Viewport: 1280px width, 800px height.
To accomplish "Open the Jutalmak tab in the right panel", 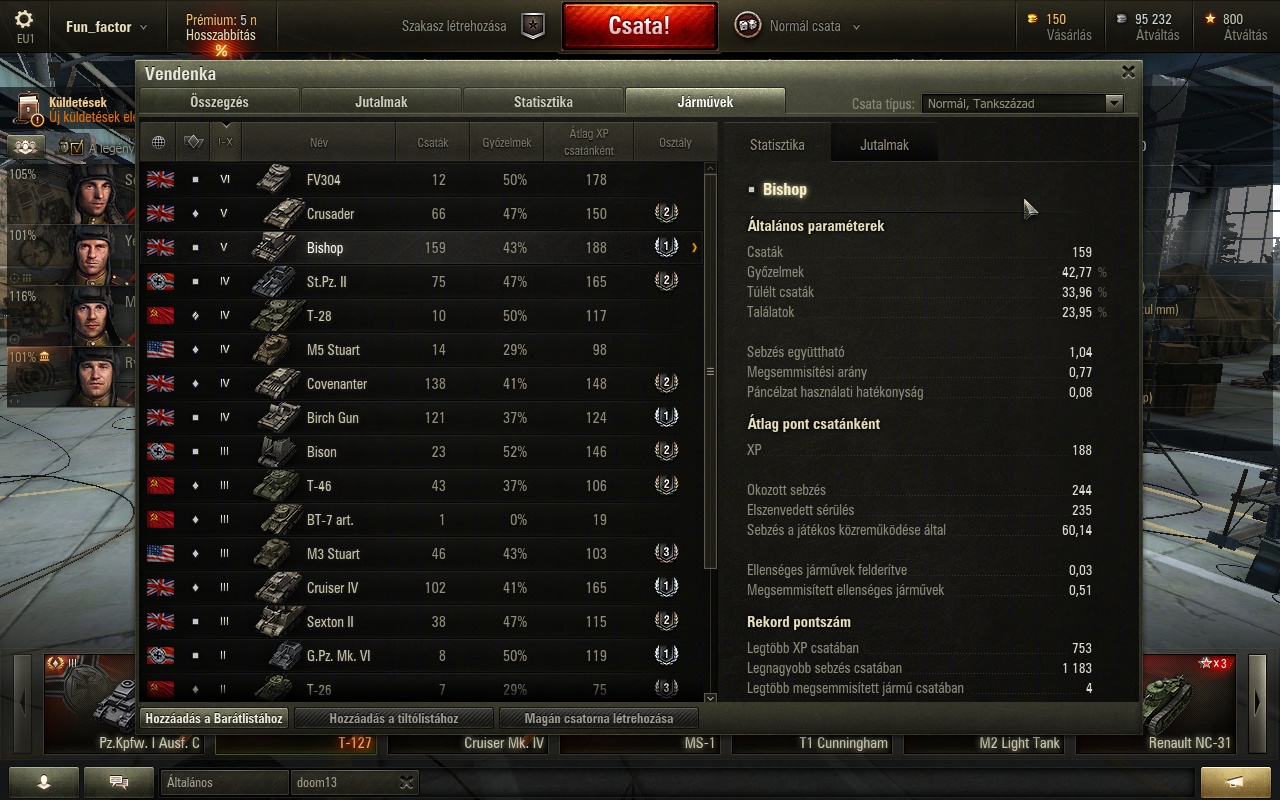I will (884, 144).
